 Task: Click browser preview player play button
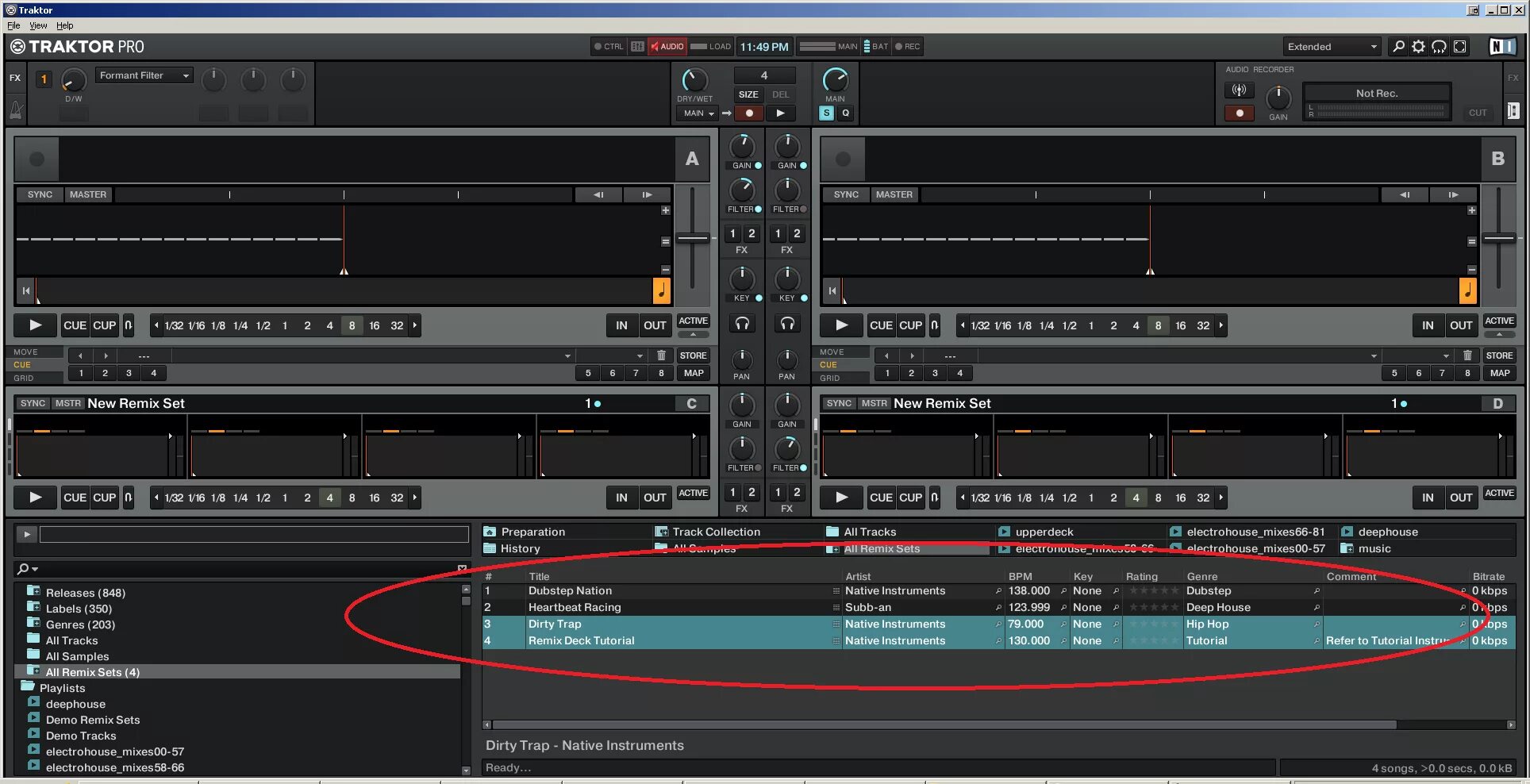point(27,535)
